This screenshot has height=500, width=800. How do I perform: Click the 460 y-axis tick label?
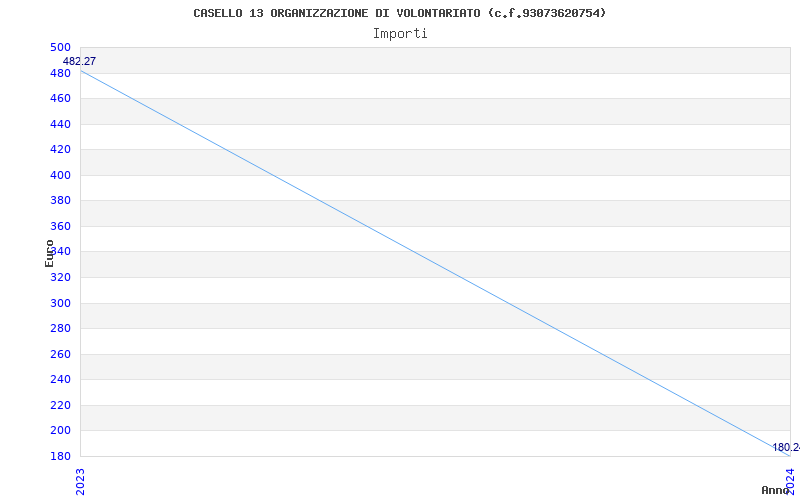[60, 98]
